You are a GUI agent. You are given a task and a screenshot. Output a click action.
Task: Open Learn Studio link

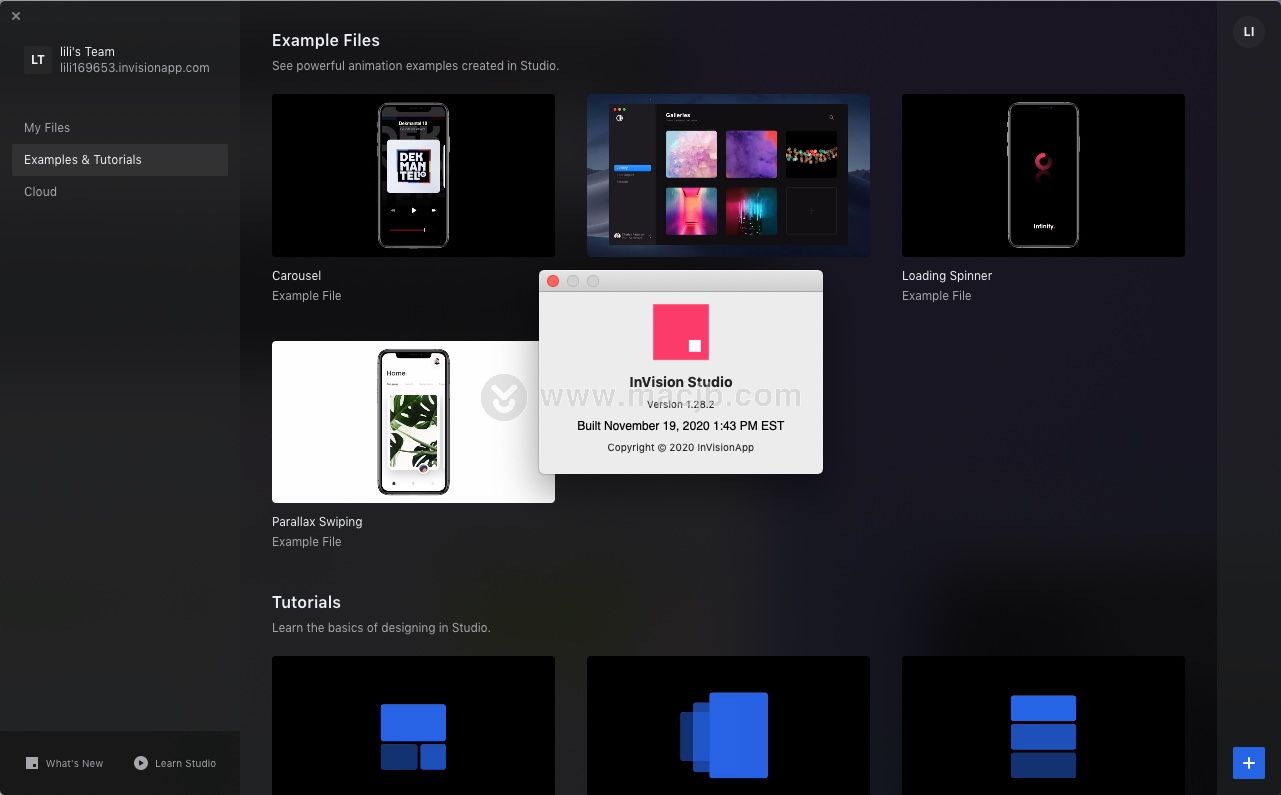(185, 763)
